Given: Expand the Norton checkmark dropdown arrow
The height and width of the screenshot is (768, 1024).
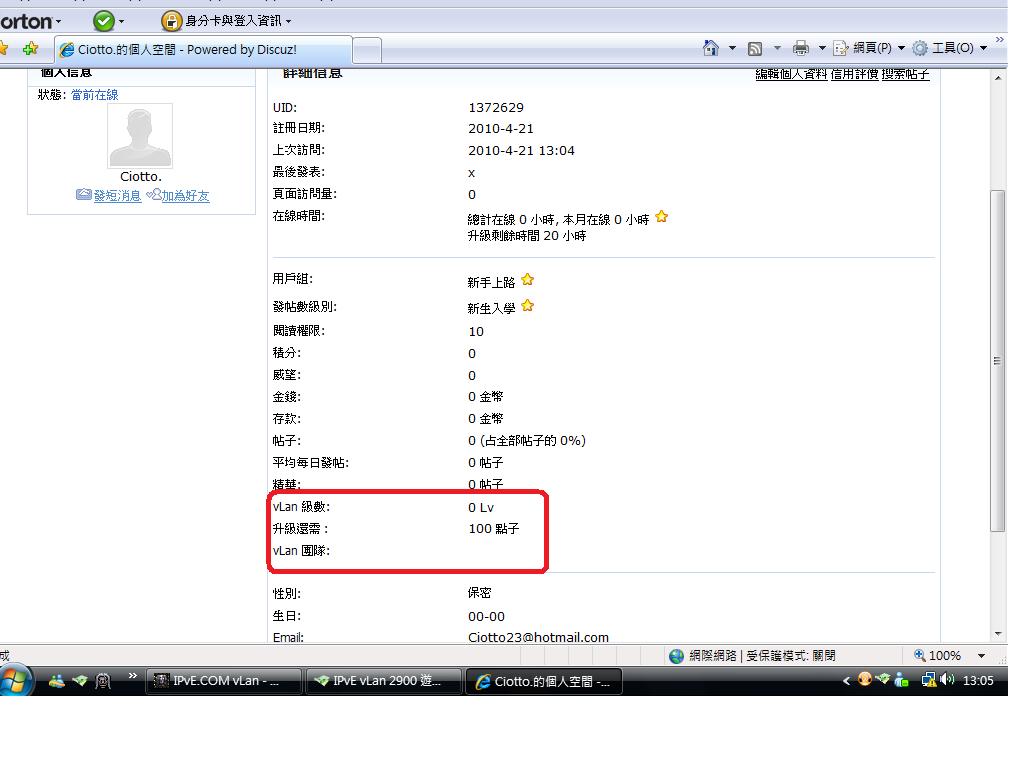Looking at the screenshot, I should 121,22.
